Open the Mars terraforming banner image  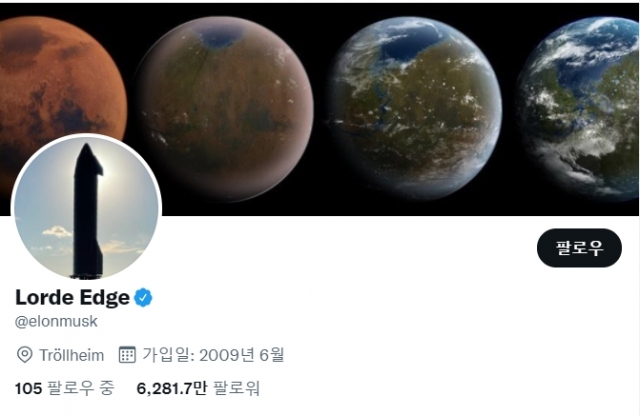tap(320, 109)
